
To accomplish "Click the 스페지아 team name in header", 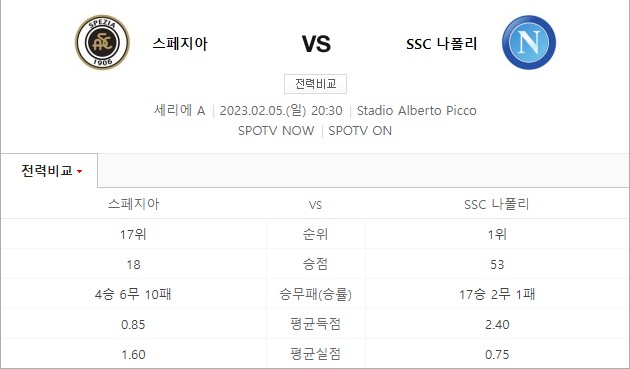I will 180,43.
